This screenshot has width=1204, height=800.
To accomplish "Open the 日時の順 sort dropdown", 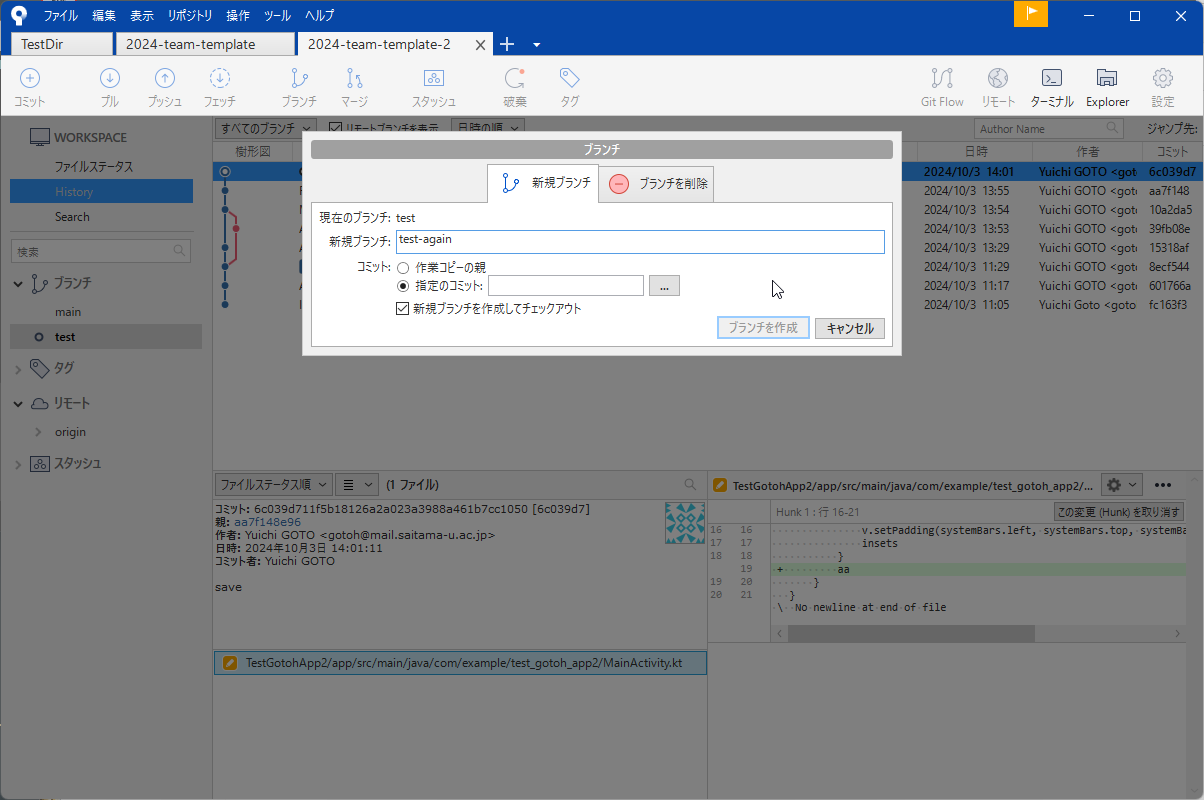I will coord(488,128).
